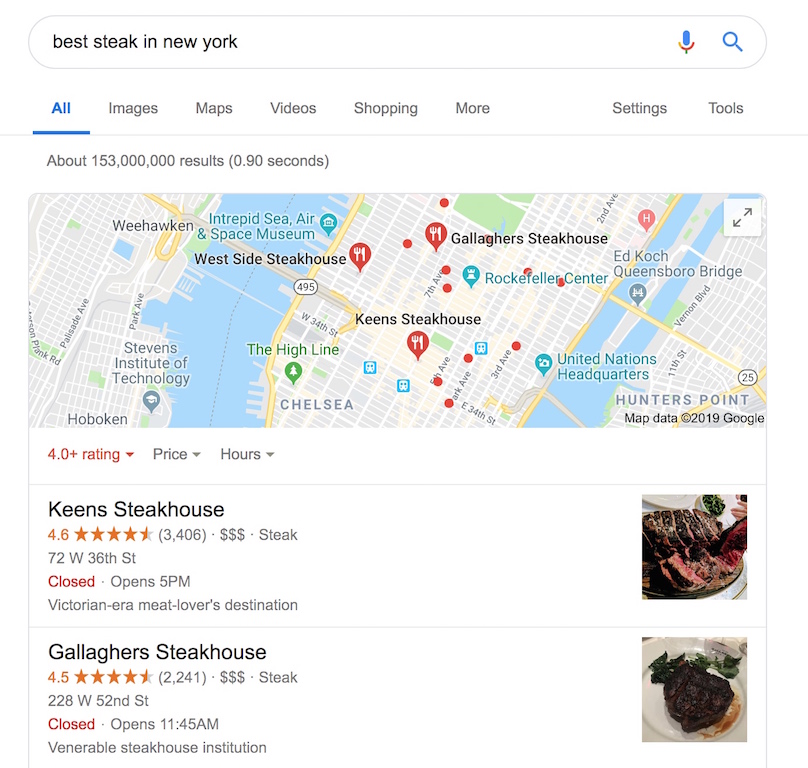This screenshot has height=768, width=808.
Task: Click the Keens Steakhouse steak photo
Action: (694, 547)
